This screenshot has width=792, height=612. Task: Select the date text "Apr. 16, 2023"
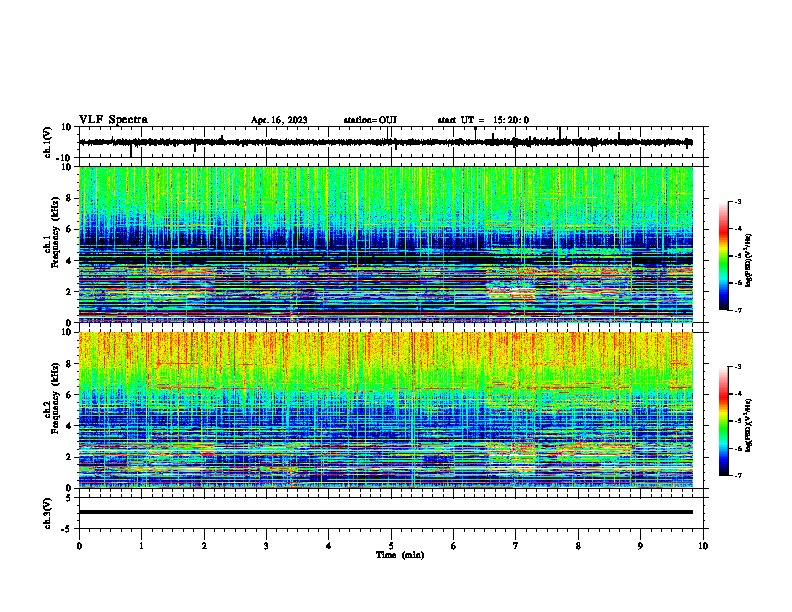(x=279, y=120)
